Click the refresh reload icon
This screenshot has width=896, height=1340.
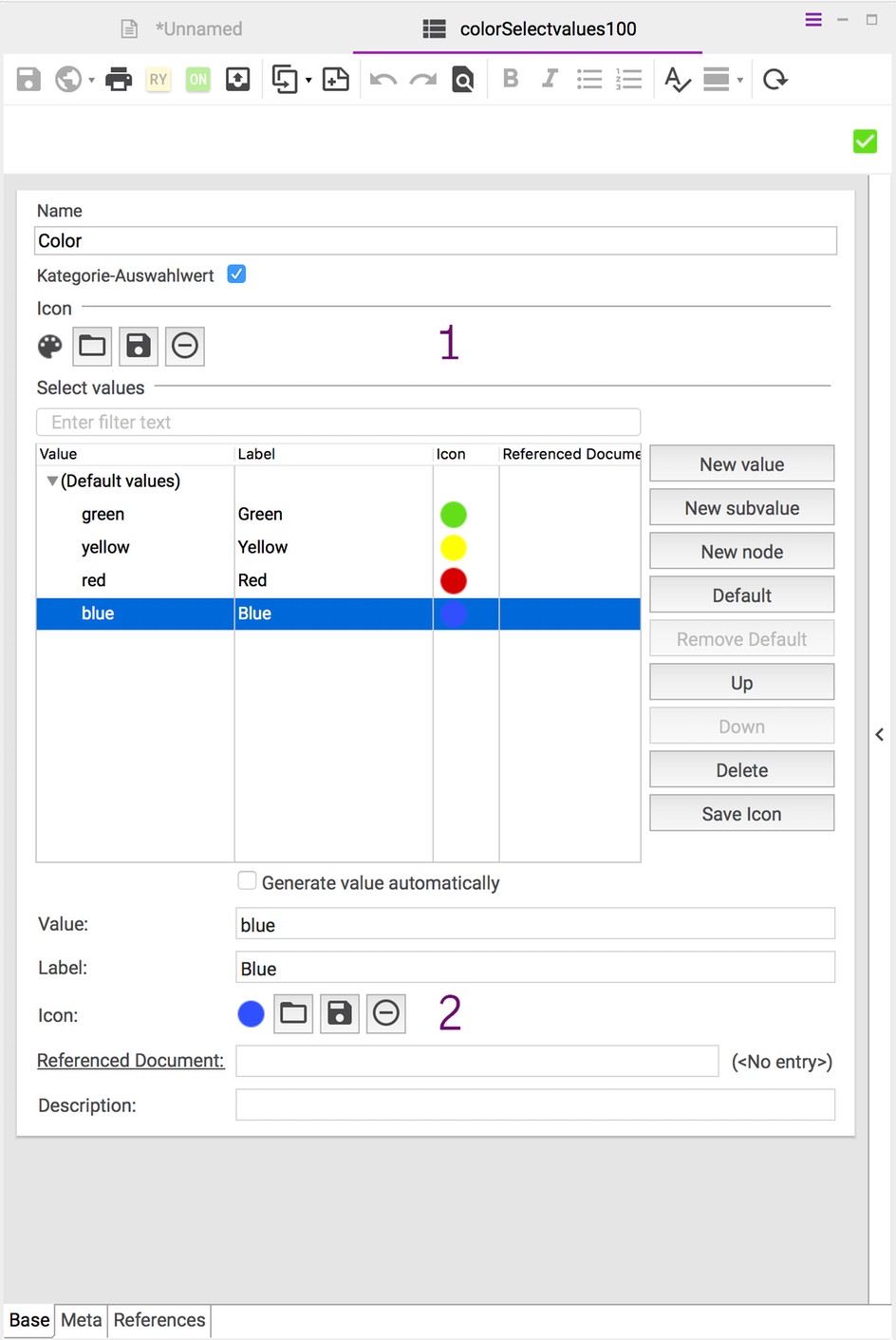point(775,79)
